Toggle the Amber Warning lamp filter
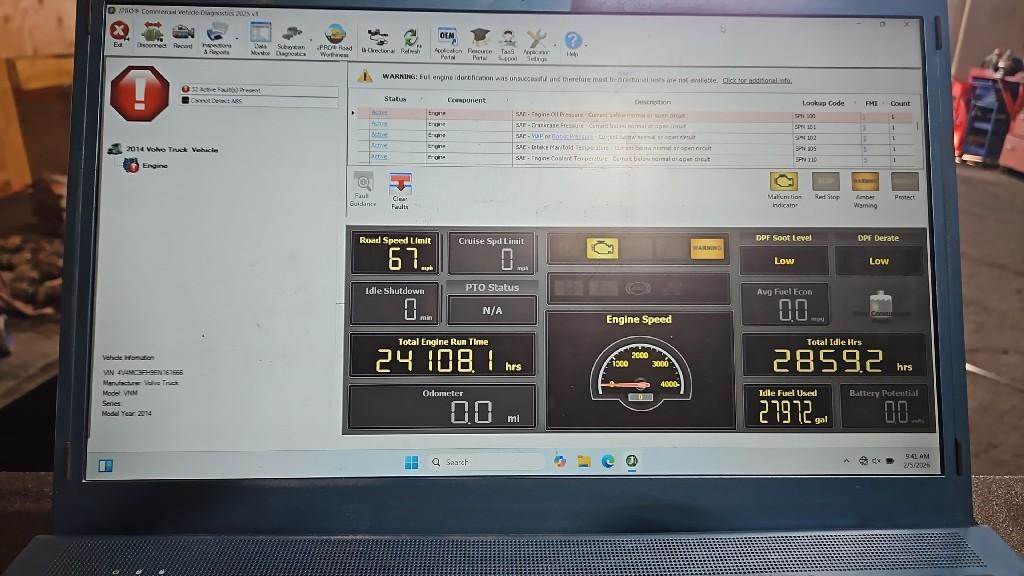1024x576 pixels. coord(865,183)
